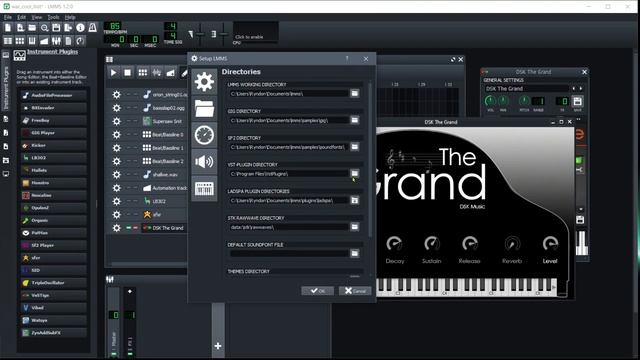The width and height of the screenshot is (640, 360).
Task: Add automation track in Song Editor toolbar
Action: pyautogui.click(x=171, y=73)
